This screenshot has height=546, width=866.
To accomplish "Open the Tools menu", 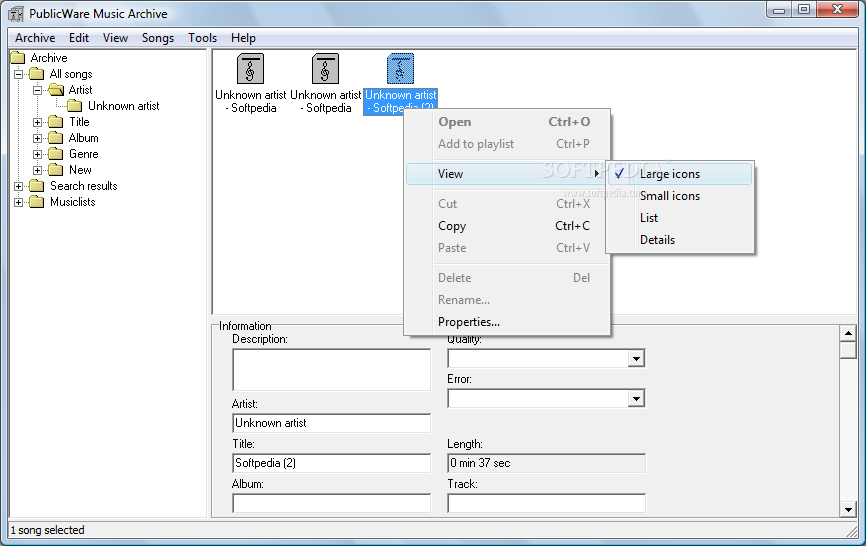I will (202, 38).
